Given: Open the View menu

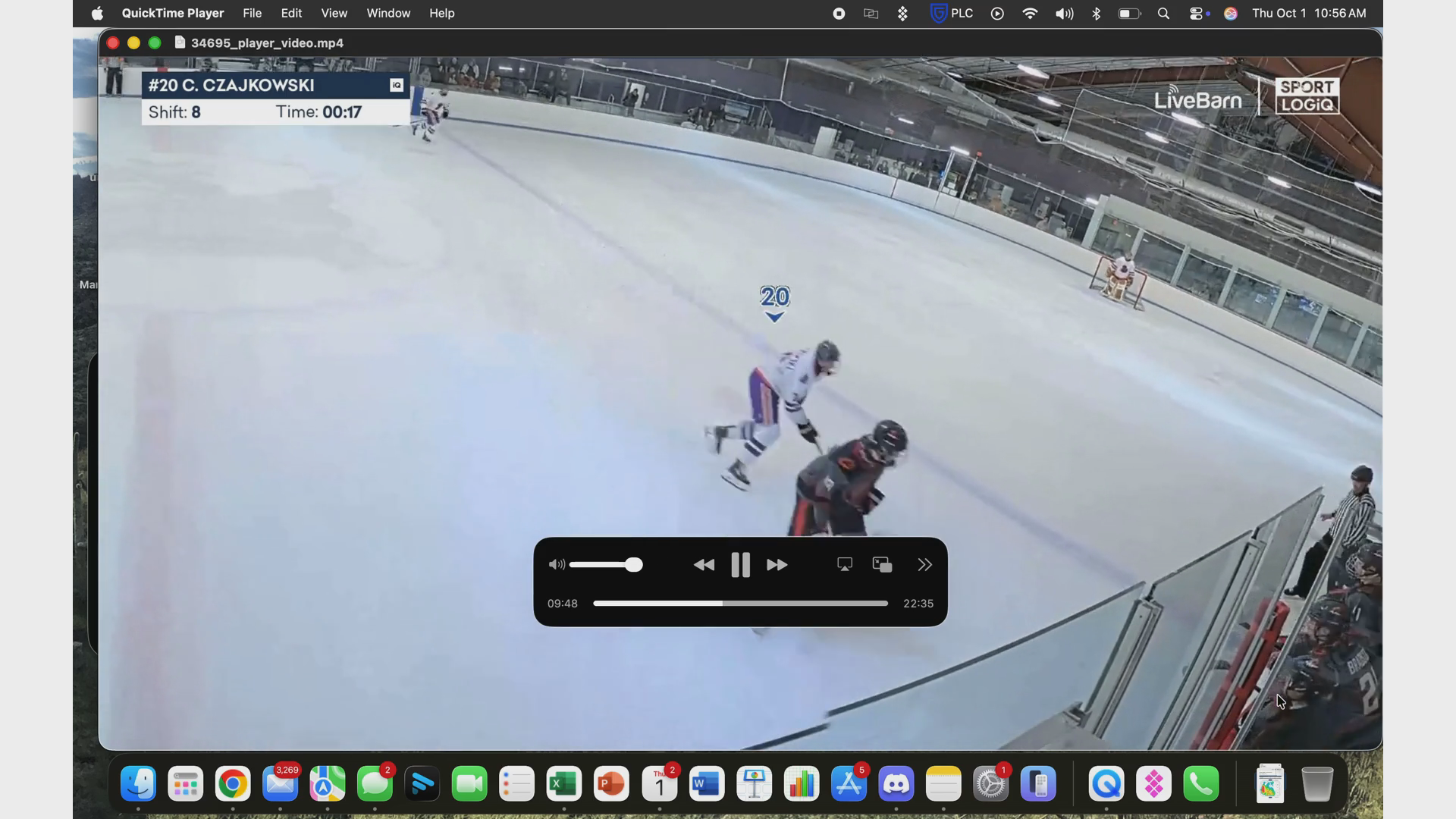Looking at the screenshot, I should (334, 13).
